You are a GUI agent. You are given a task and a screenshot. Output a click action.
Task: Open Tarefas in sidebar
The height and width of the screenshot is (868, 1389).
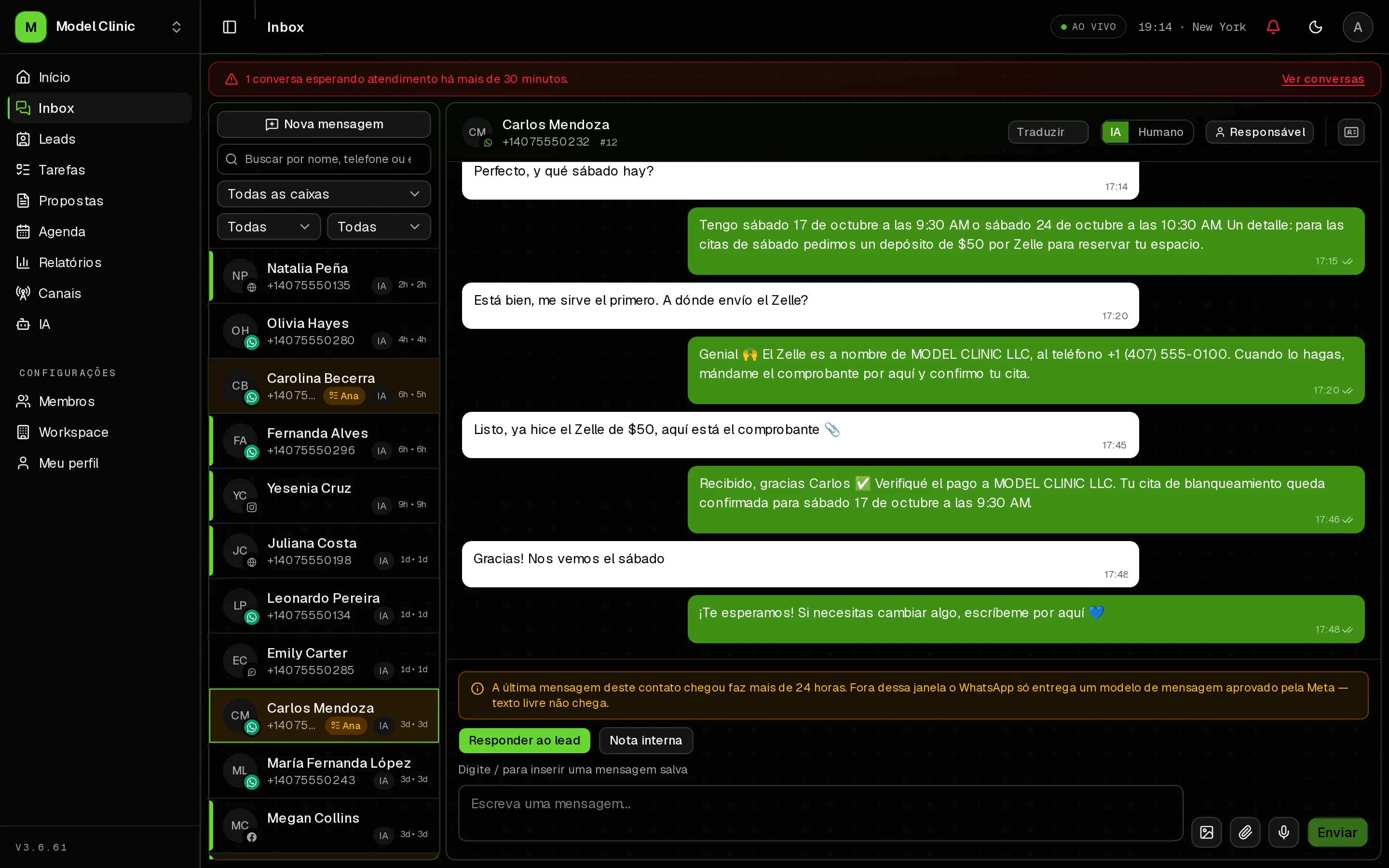[x=100, y=170]
